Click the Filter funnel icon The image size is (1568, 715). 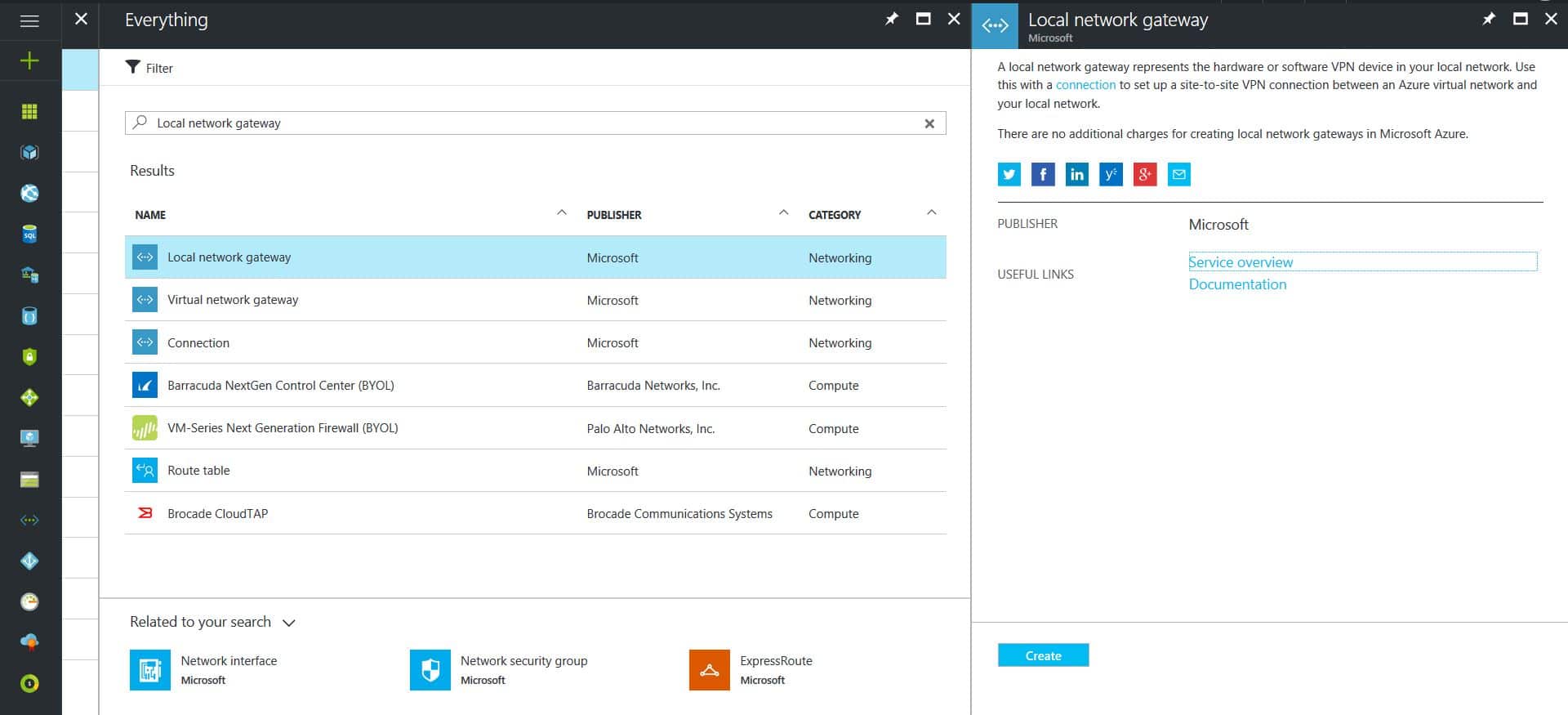[x=133, y=67]
